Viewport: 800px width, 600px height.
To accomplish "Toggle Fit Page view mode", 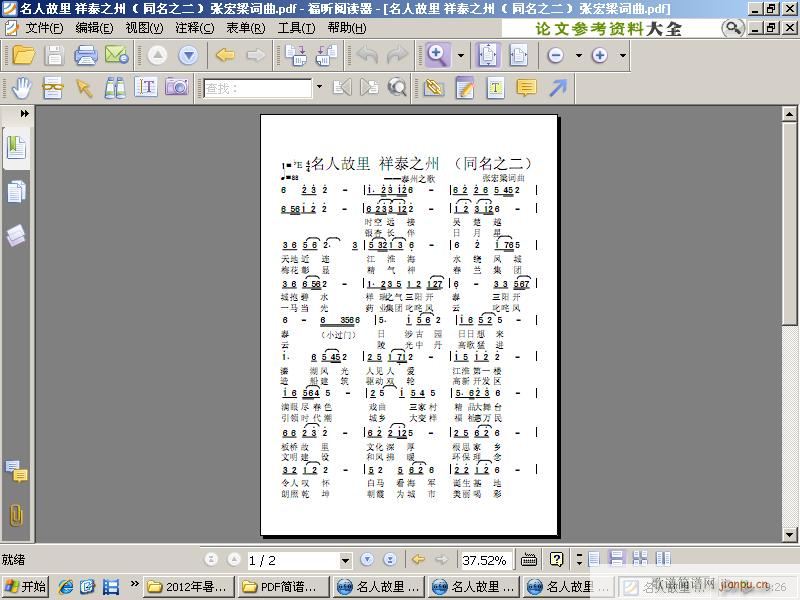I will click(x=487, y=56).
